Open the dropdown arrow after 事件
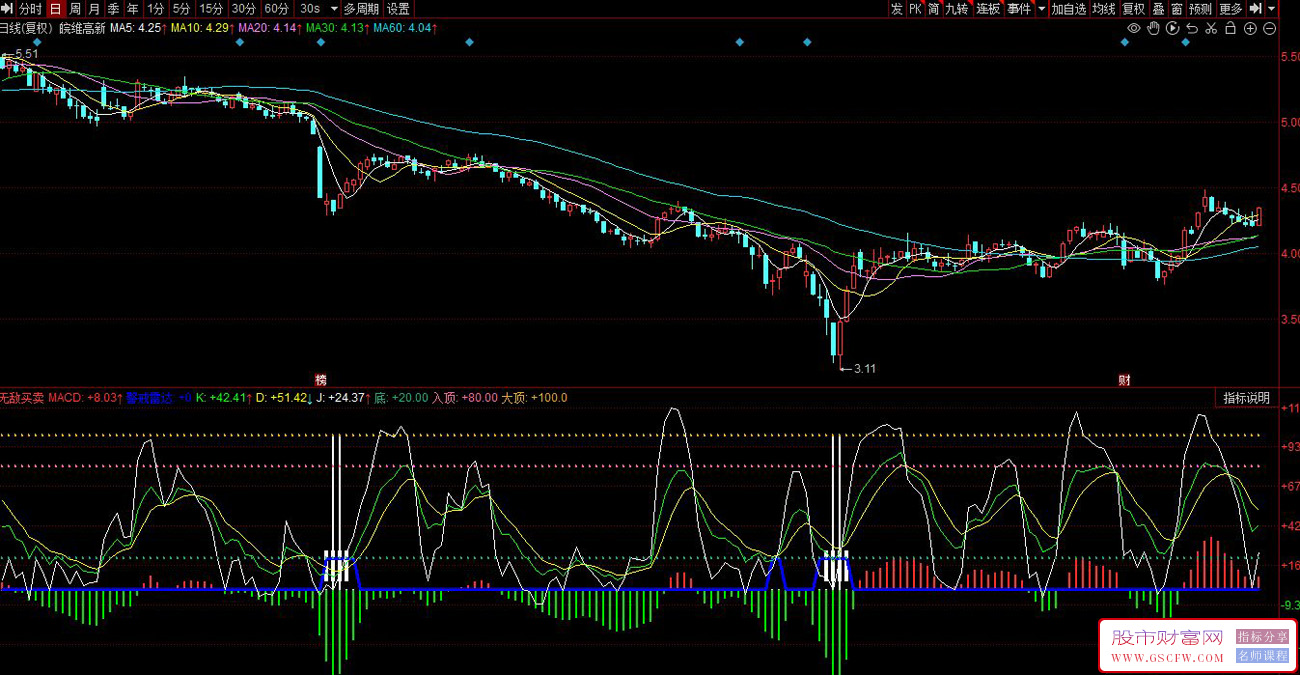 click(x=1041, y=8)
